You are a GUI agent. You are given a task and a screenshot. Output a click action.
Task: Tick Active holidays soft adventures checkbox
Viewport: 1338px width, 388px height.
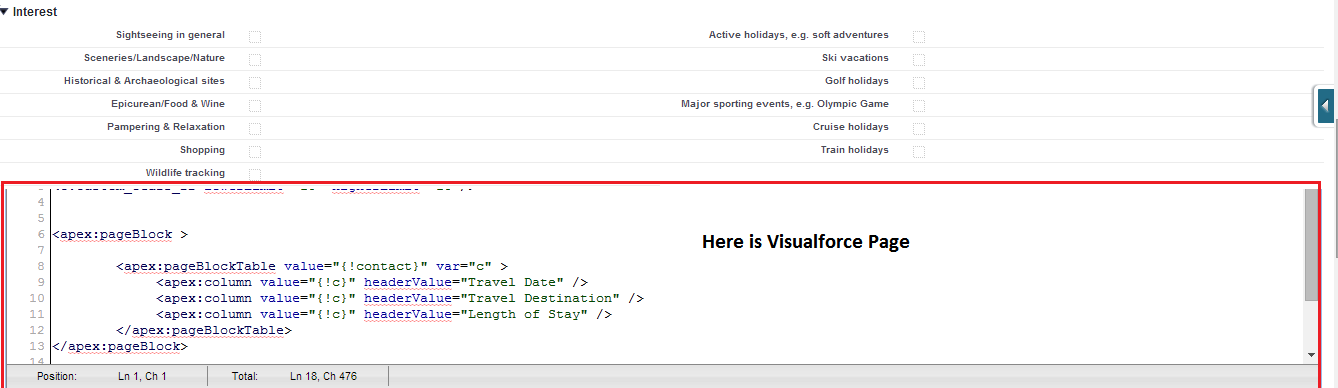[x=919, y=36]
